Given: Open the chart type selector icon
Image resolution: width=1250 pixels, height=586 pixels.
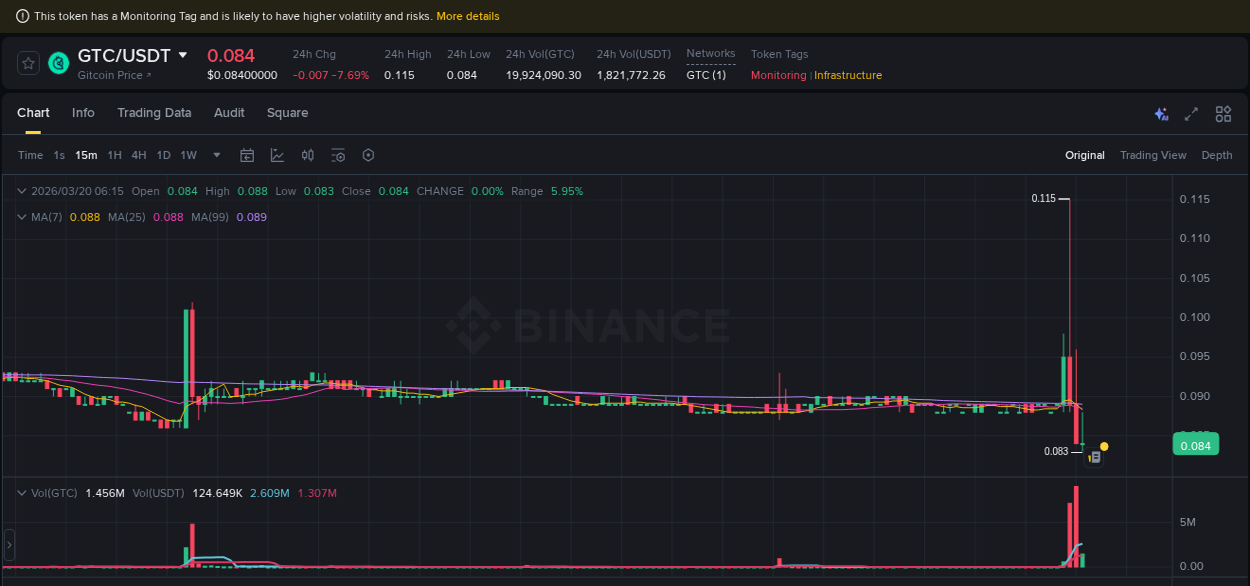Looking at the screenshot, I should (275, 155).
